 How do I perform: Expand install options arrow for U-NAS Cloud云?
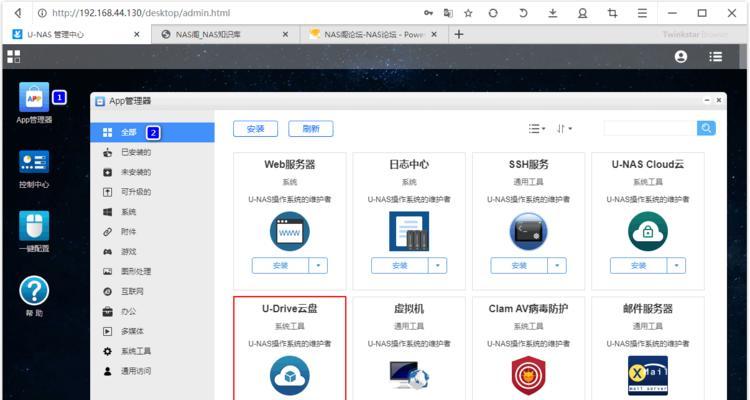coord(676,266)
